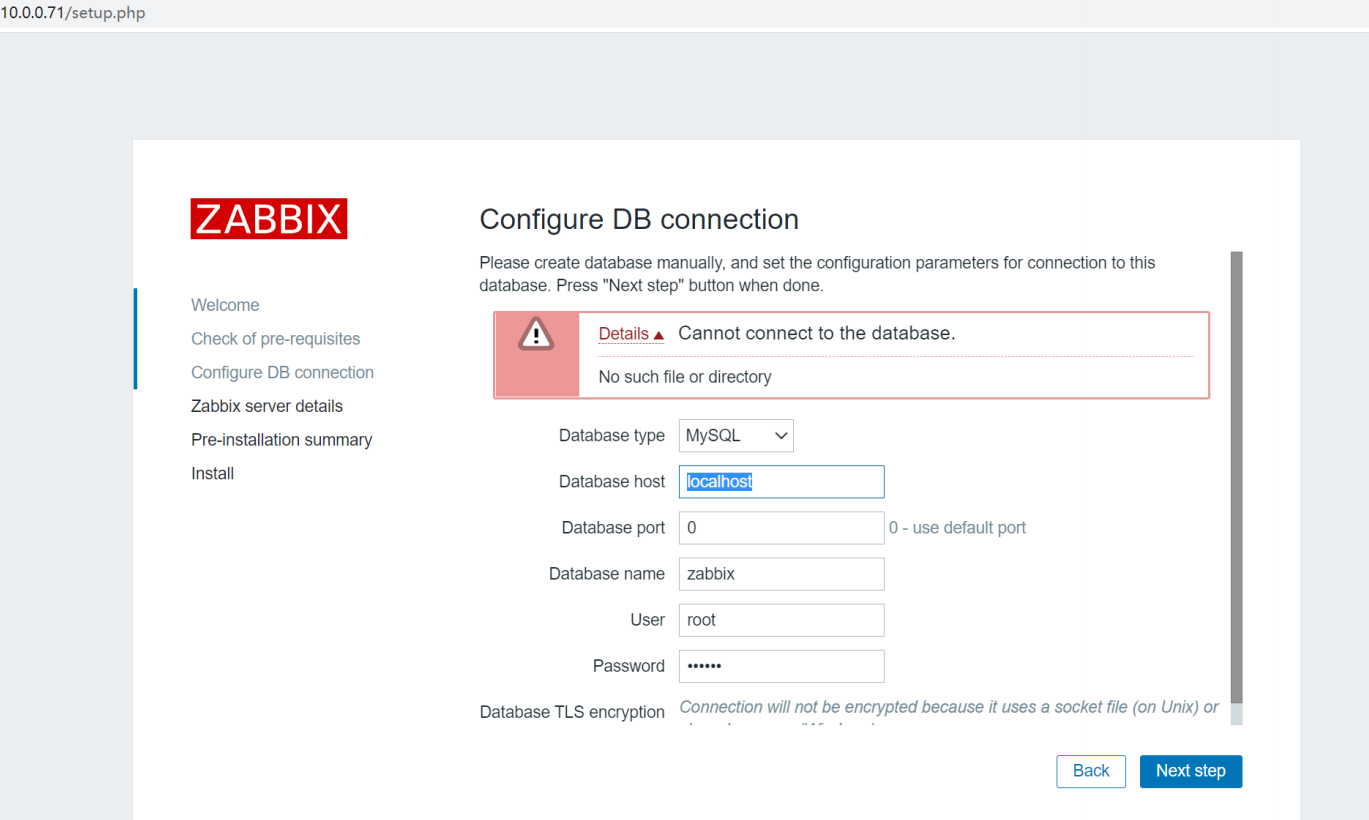Click the 'Configure DB connection' heading
1369x820 pixels.
tap(639, 219)
